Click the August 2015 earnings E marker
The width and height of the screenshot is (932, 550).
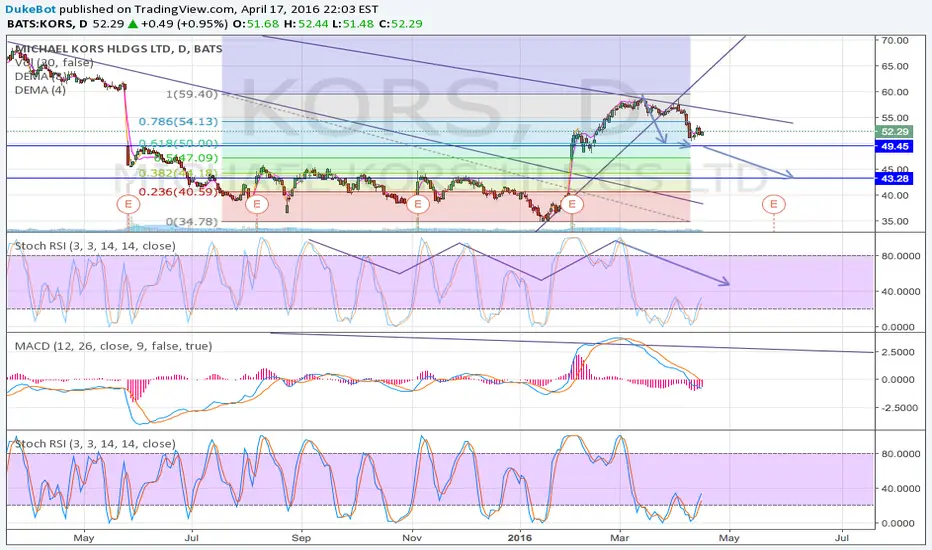click(257, 205)
